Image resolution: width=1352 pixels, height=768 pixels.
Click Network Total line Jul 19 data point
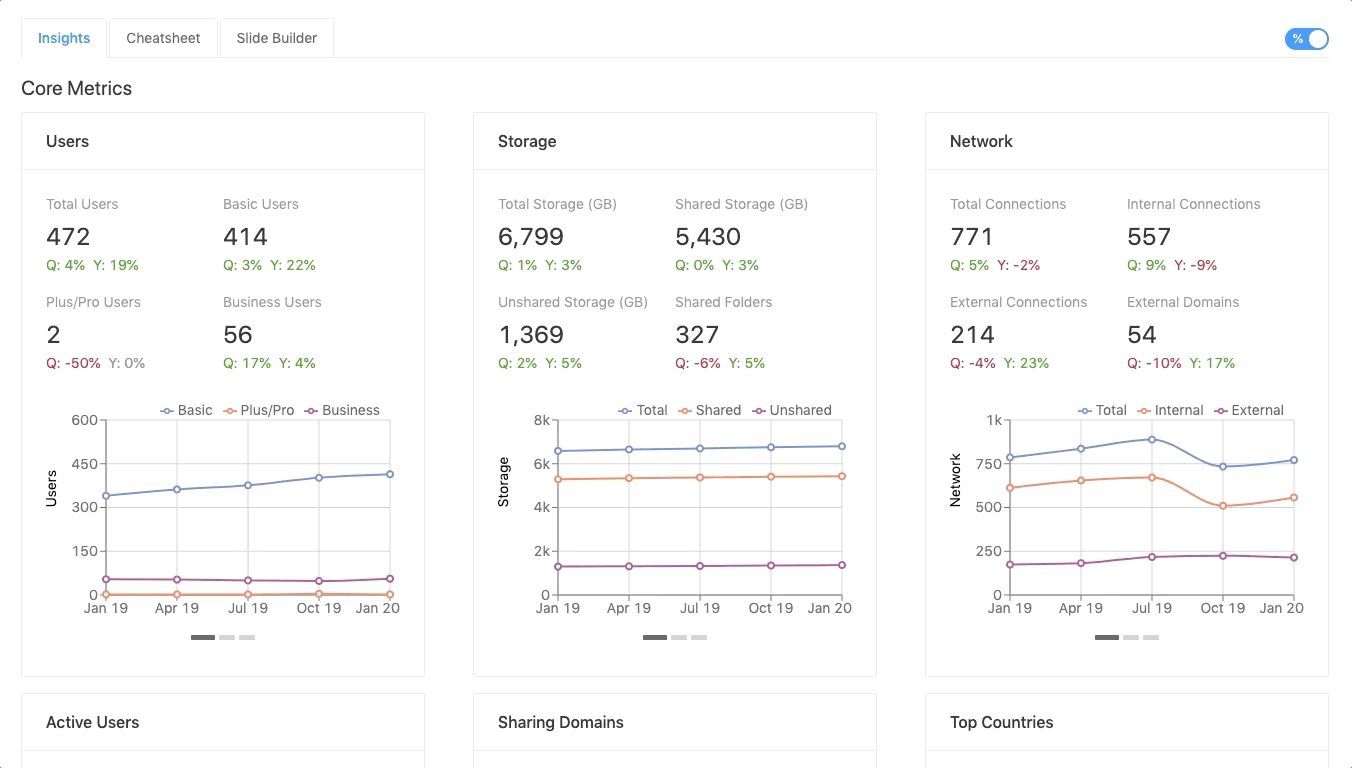point(1152,439)
